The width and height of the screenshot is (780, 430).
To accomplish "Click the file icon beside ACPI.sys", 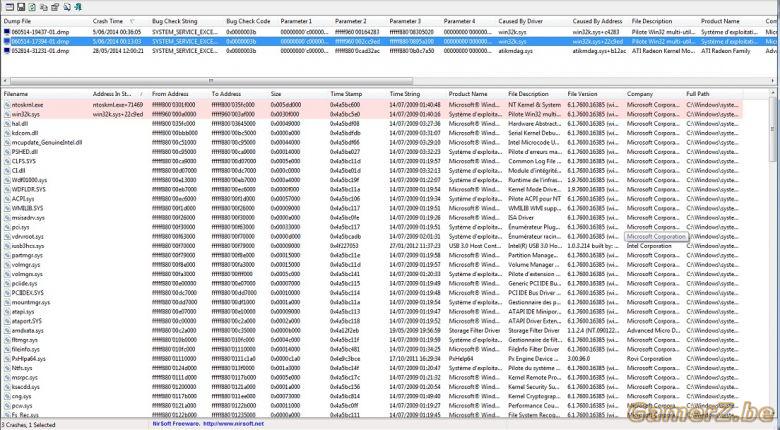I will (x=7, y=199).
